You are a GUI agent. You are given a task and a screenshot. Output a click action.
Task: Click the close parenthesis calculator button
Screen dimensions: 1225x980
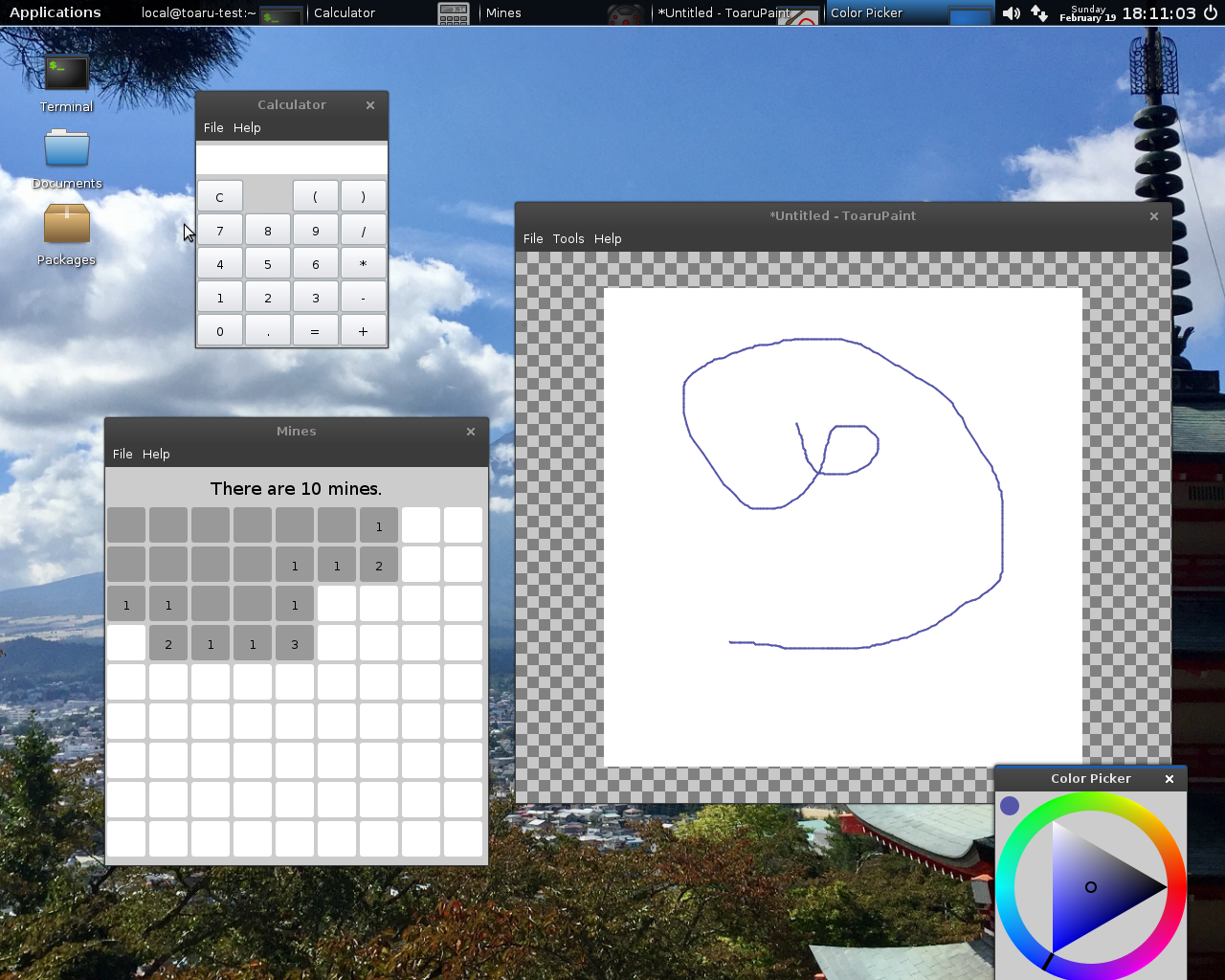(363, 196)
